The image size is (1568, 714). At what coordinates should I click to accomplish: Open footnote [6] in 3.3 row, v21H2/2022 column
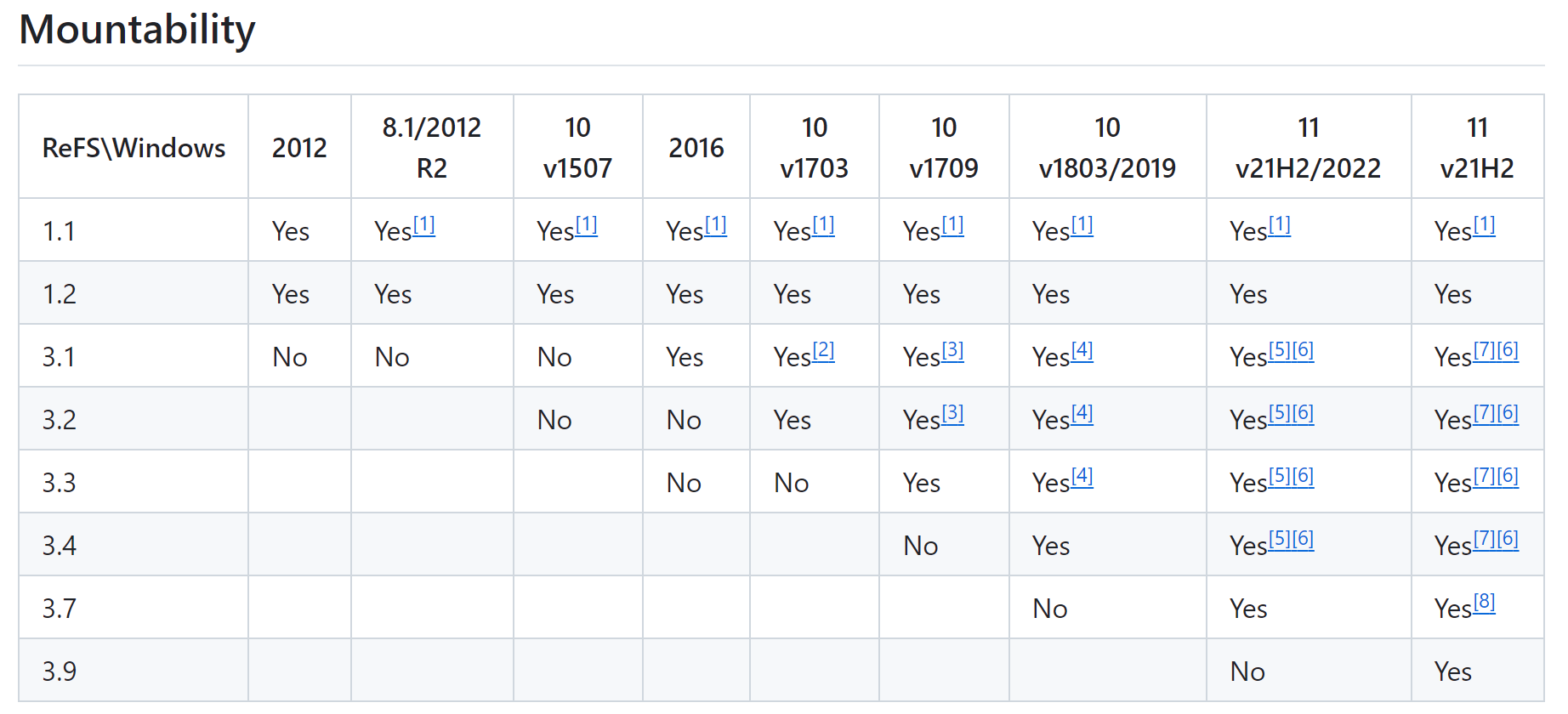[1303, 476]
